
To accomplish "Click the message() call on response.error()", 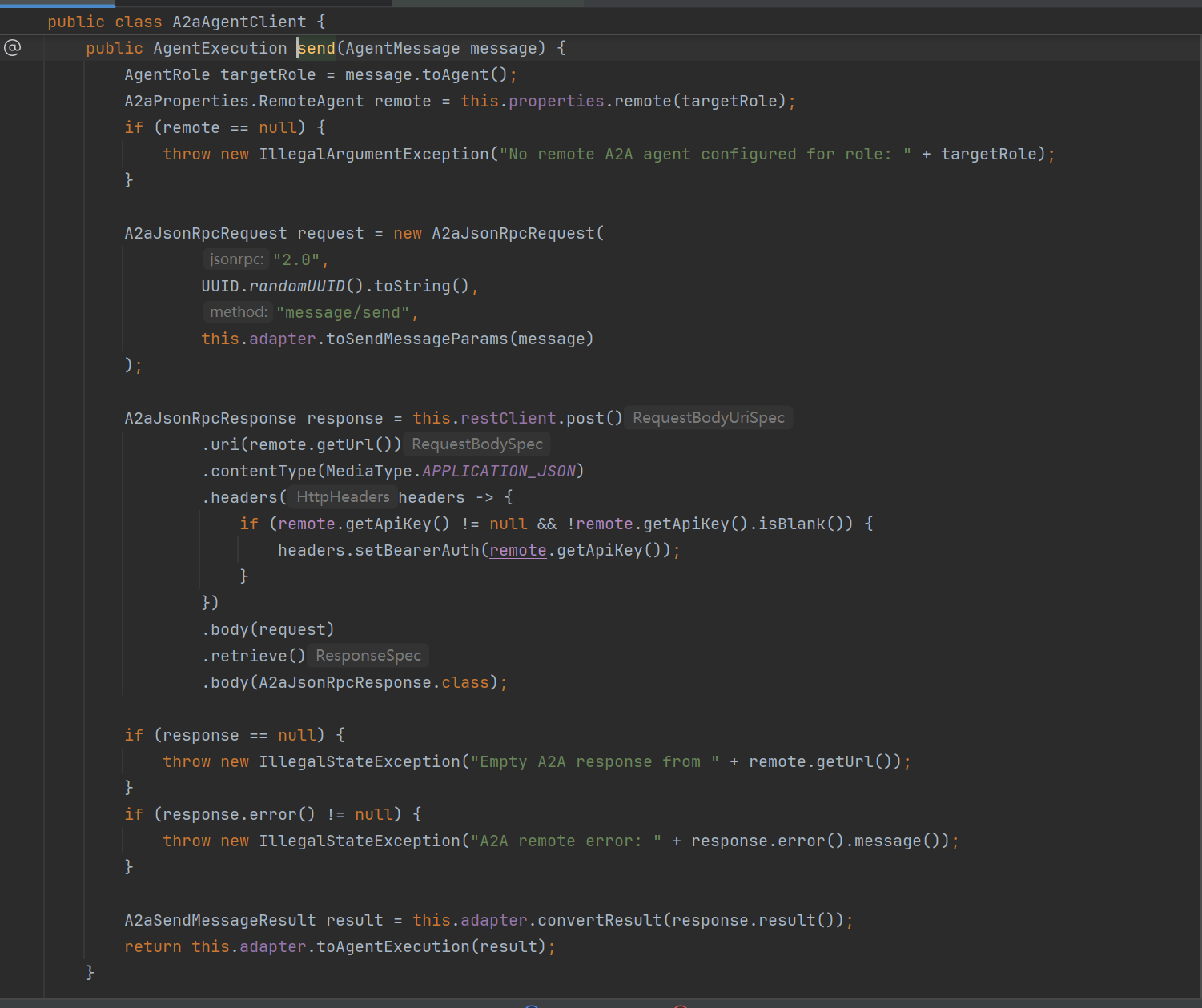I will point(897,841).
